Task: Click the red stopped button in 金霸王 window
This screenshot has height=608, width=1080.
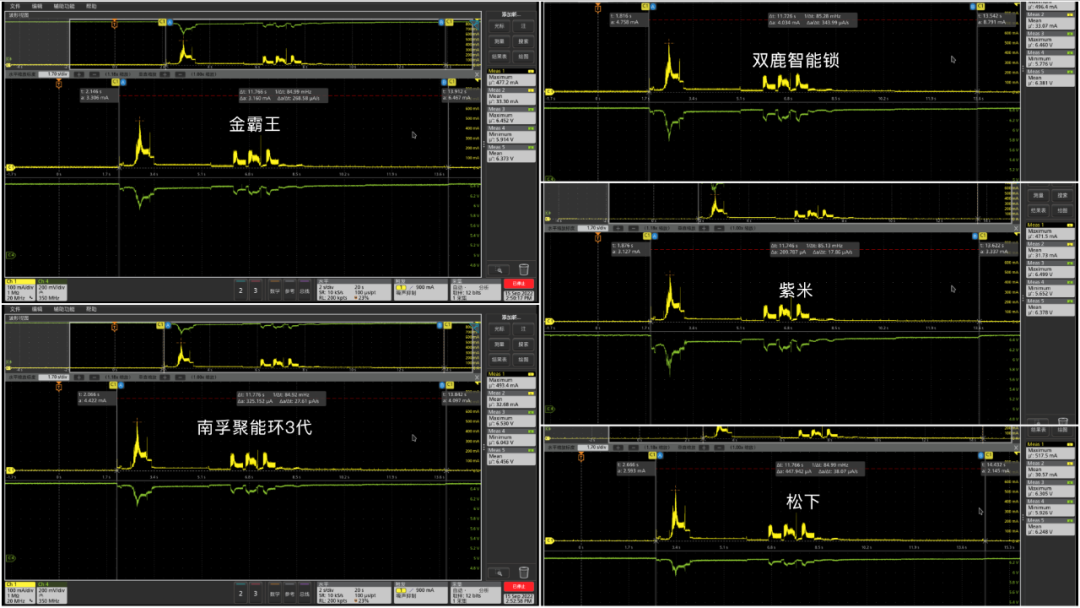Action: (x=519, y=284)
